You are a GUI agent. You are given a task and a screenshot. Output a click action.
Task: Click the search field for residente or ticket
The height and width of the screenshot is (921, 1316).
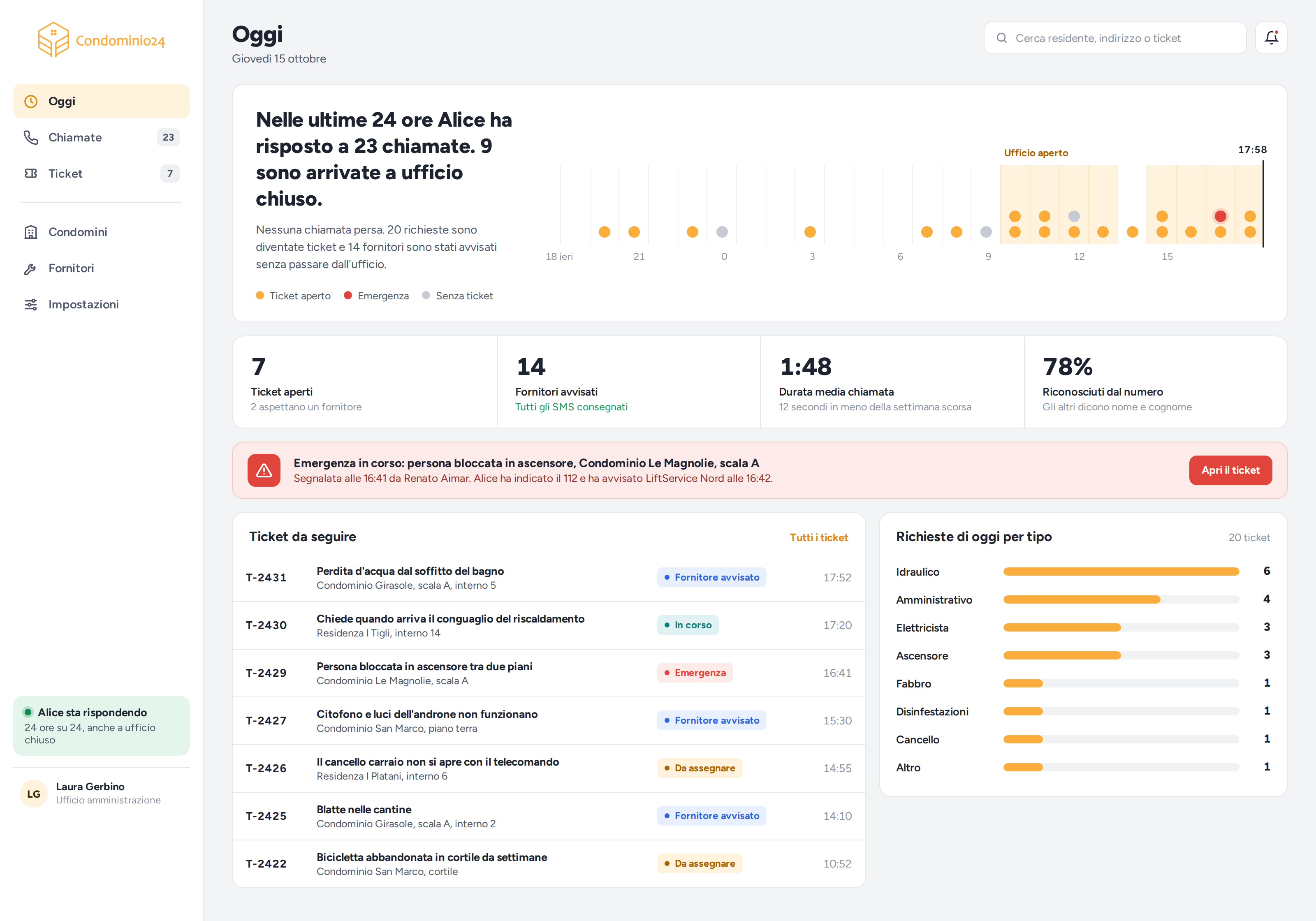1115,38
